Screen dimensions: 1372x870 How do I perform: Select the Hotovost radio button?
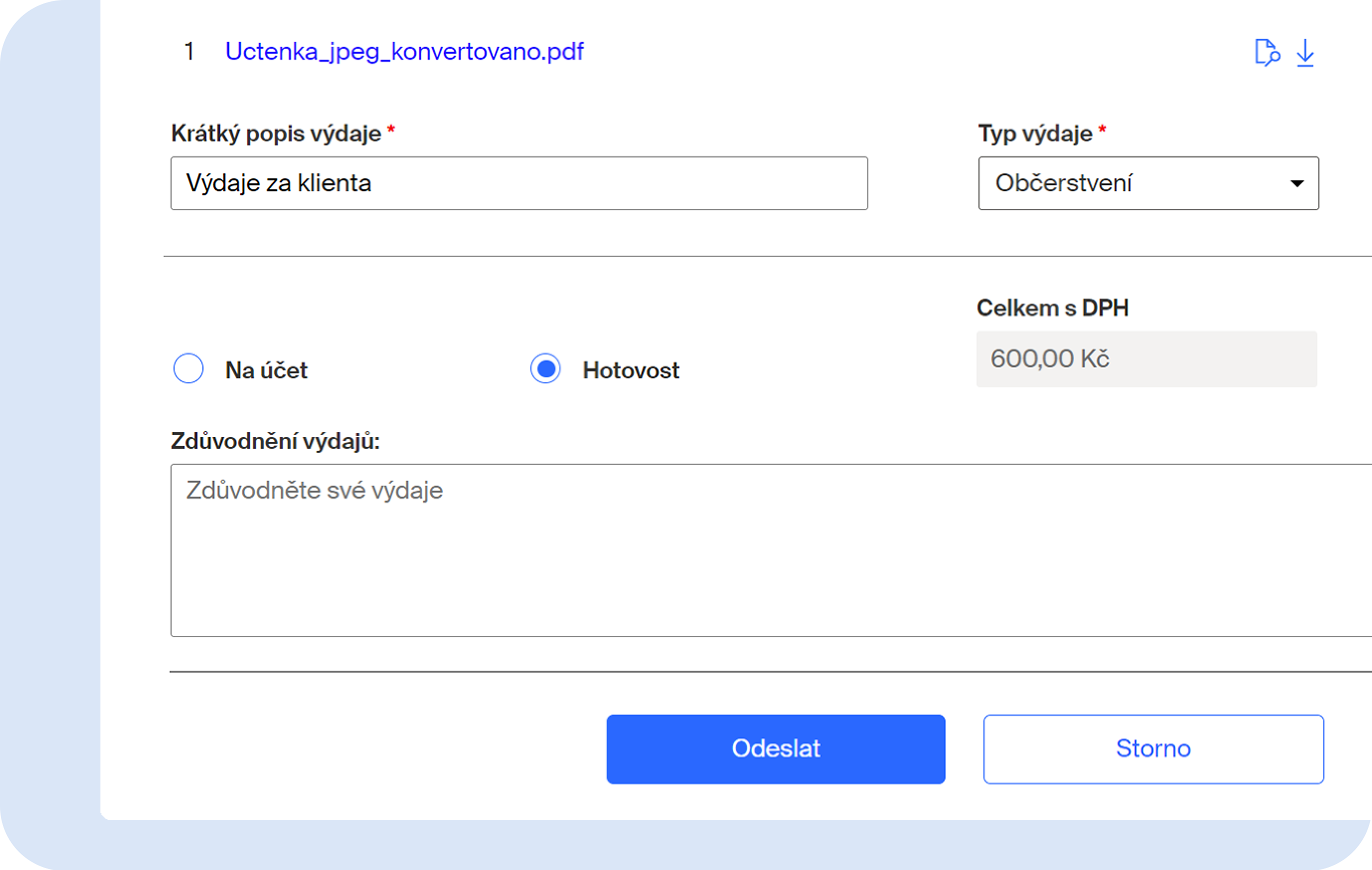pos(545,368)
